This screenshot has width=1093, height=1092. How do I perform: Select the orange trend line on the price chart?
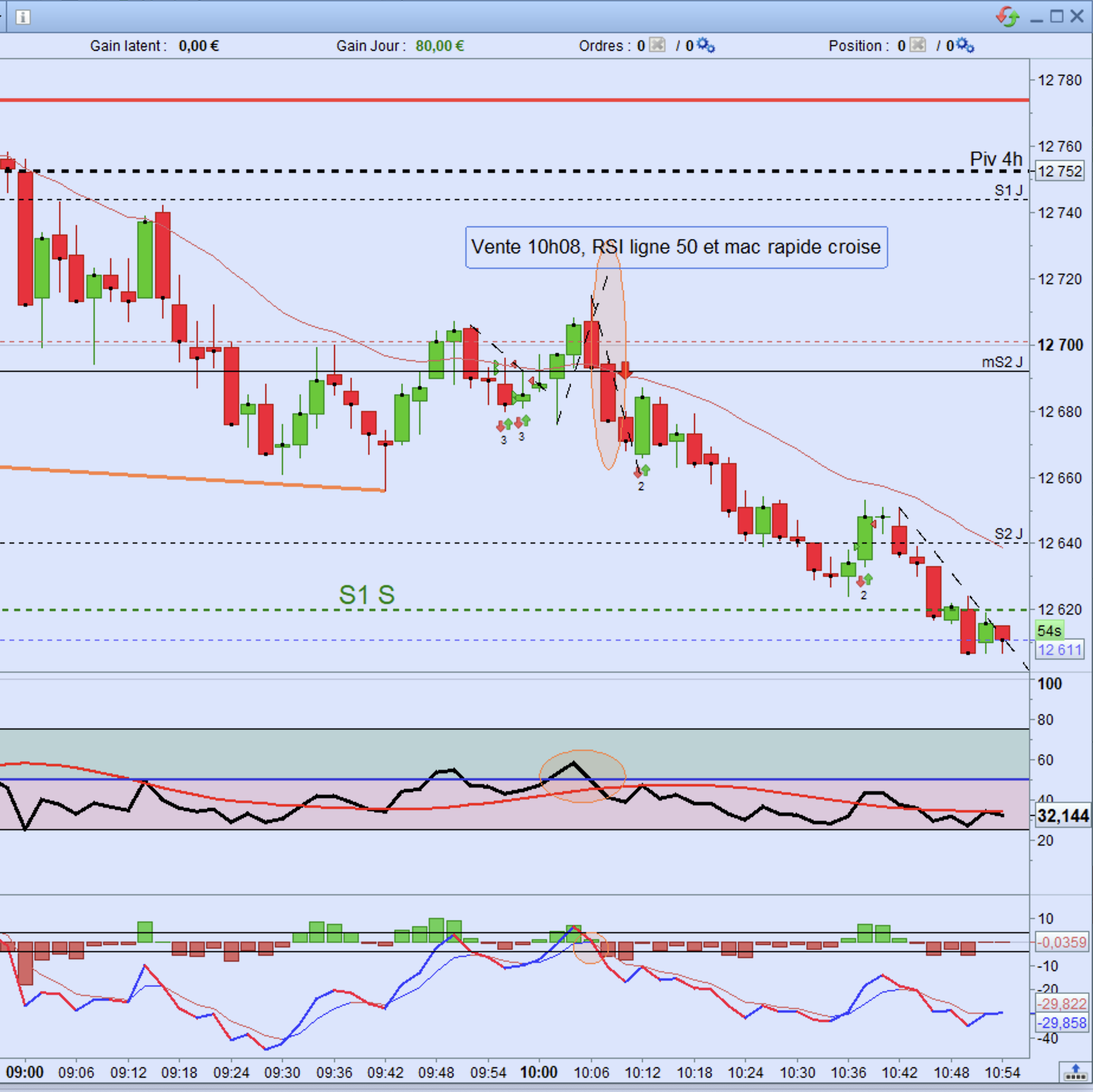(x=192, y=478)
